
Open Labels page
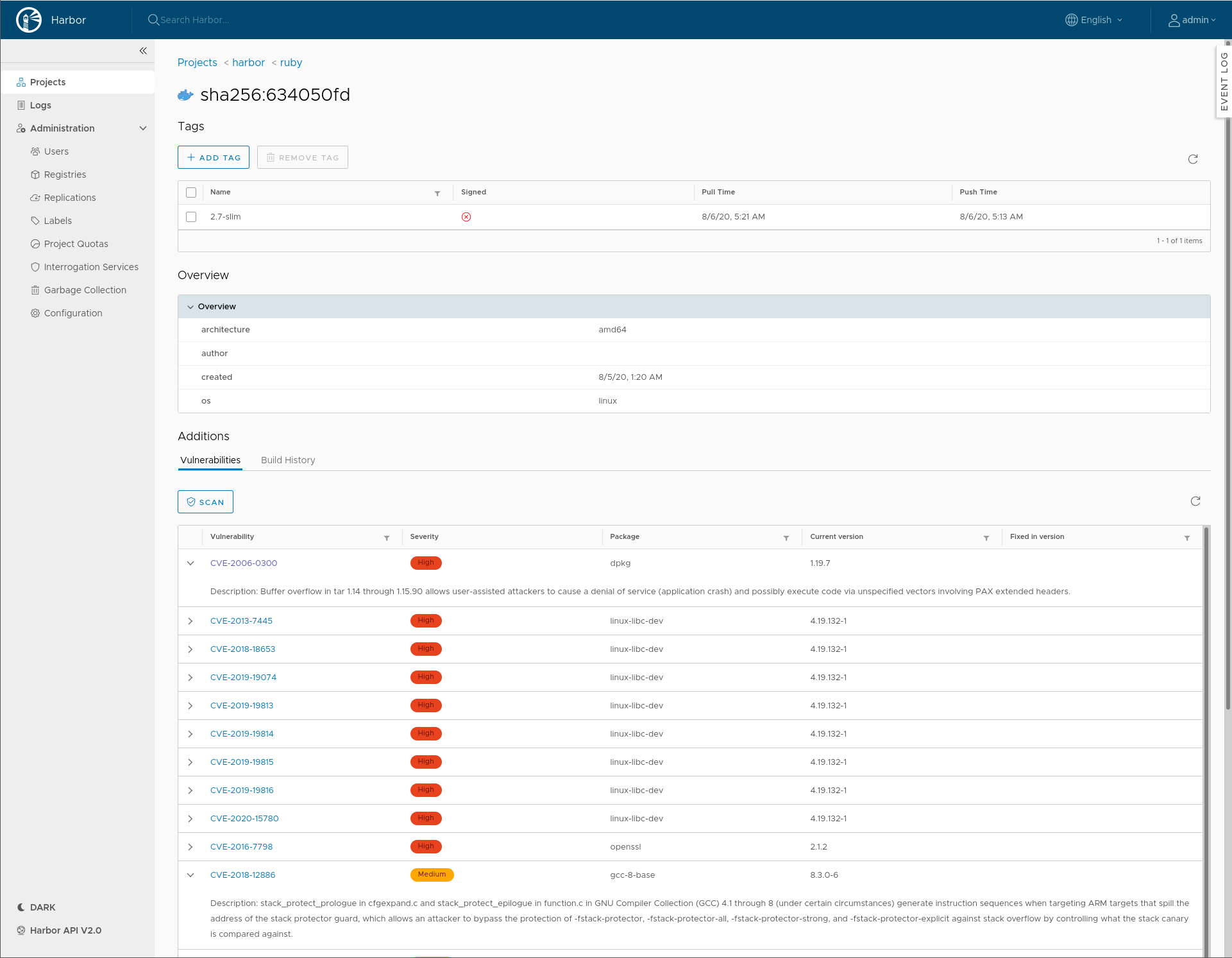[58, 221]
